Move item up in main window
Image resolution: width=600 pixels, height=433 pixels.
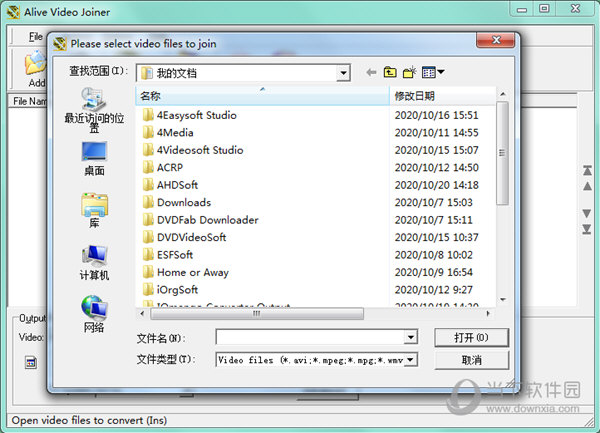[587, 186]
